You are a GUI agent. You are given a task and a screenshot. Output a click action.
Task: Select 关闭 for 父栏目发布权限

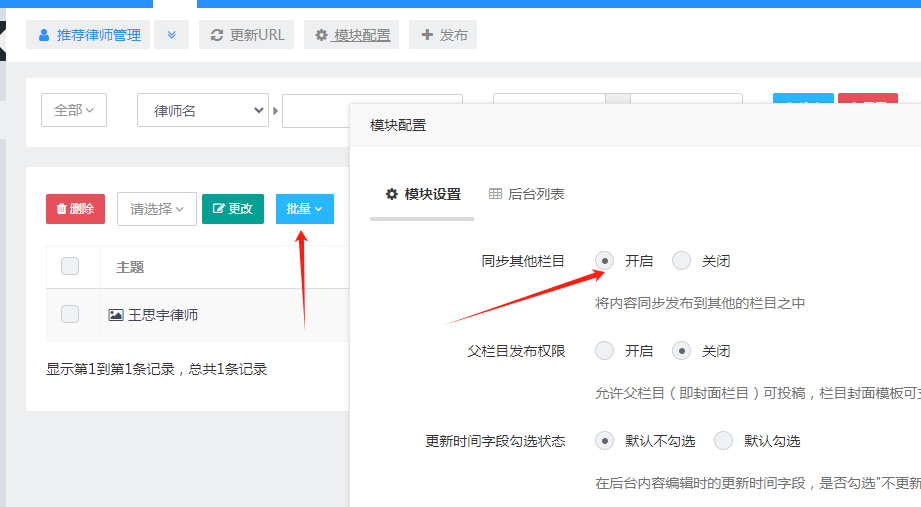681,351
